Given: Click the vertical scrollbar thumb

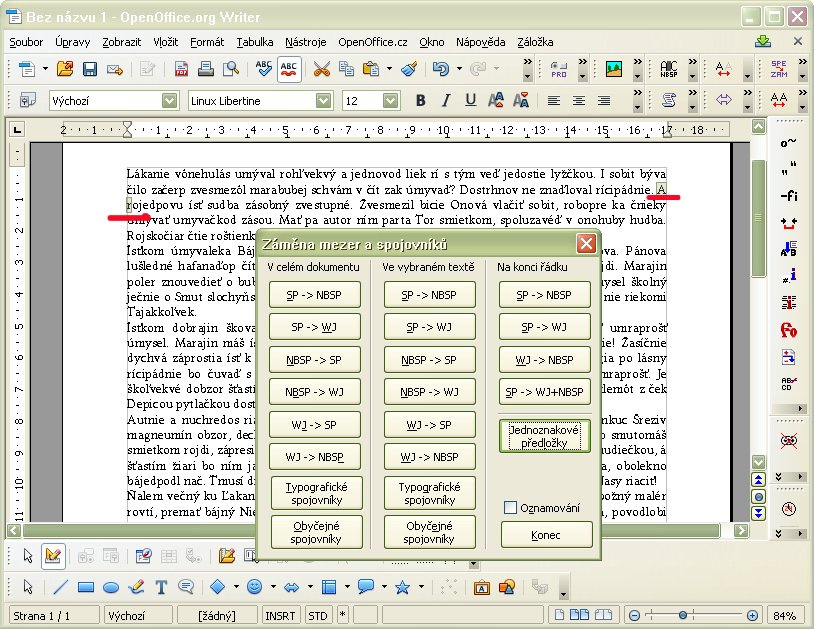Looking at the screenshot, I should (x=758, y=218).
